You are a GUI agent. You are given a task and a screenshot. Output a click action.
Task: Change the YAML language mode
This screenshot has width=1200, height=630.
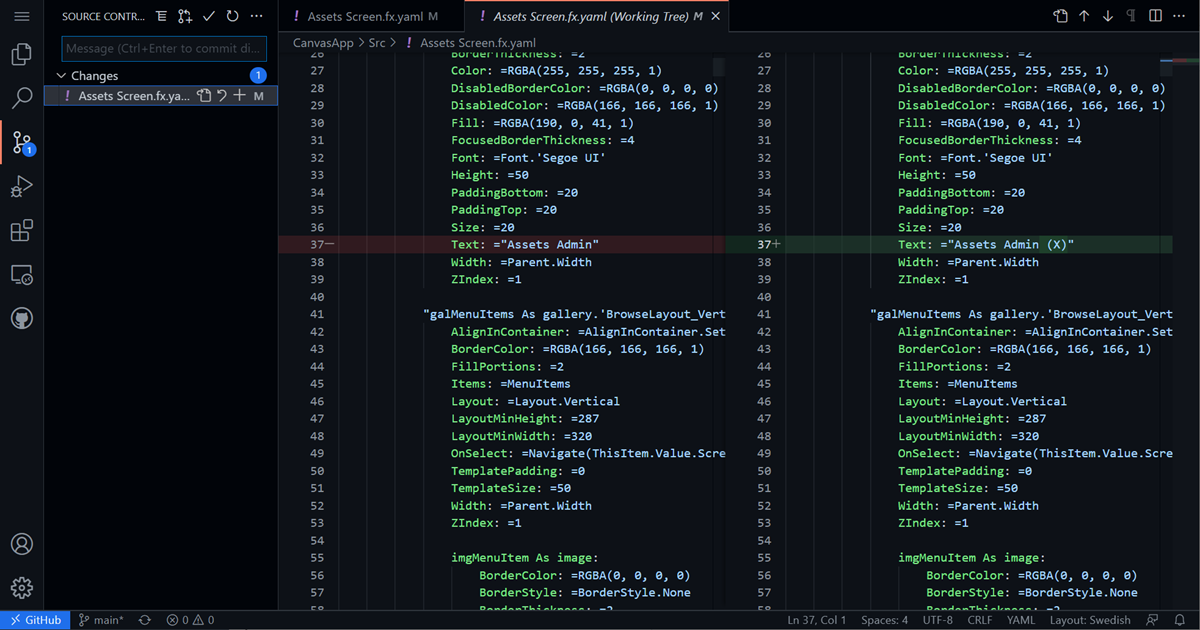point(1021,620)
